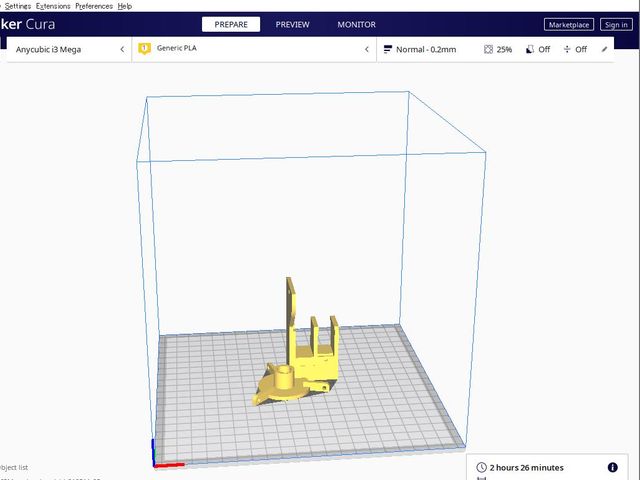
Task: Switch to the PREVIEW stage tab
Action: pos(293,24)
